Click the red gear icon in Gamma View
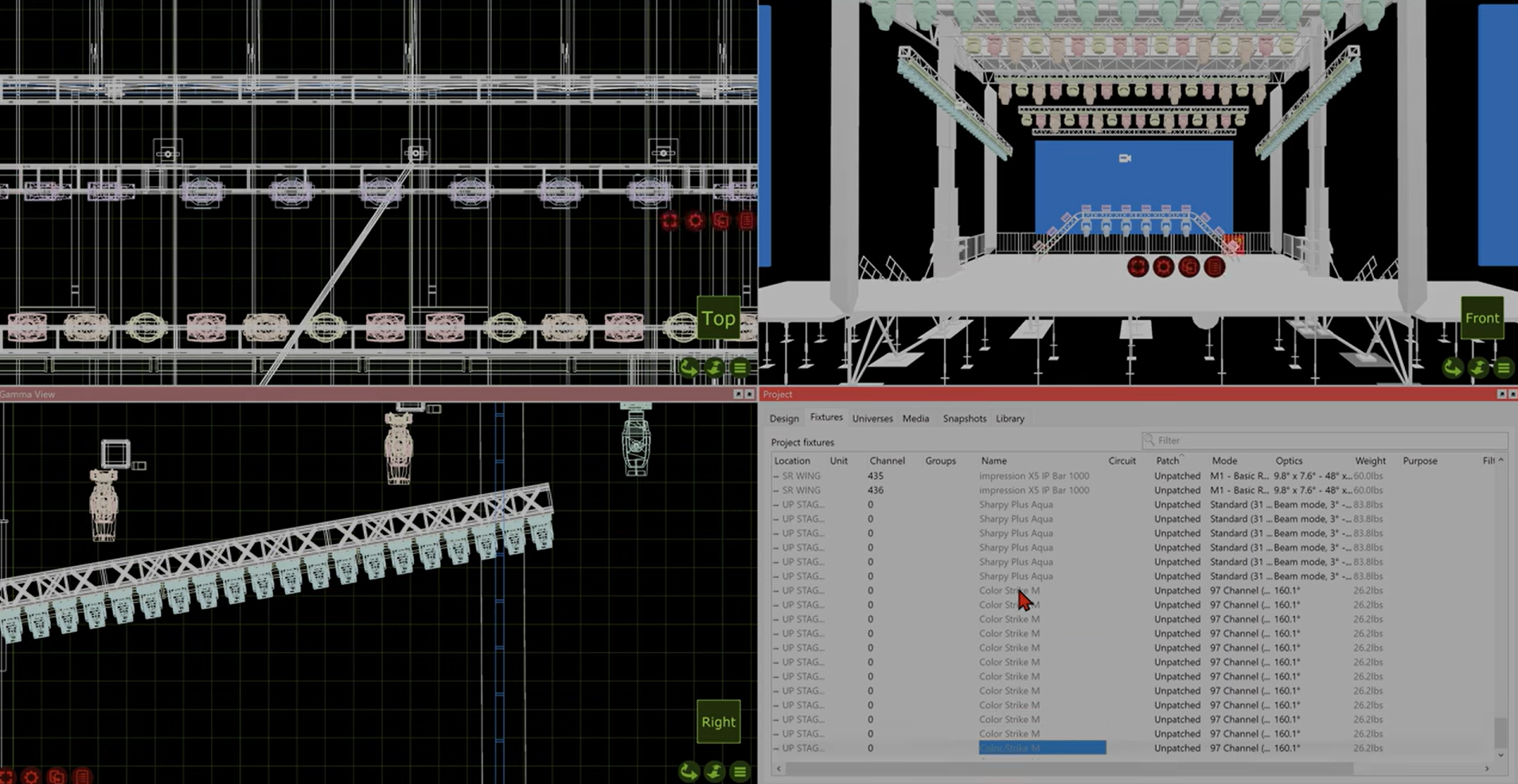Viewport: 1518px width, 784px height. [x=31, y=776]
